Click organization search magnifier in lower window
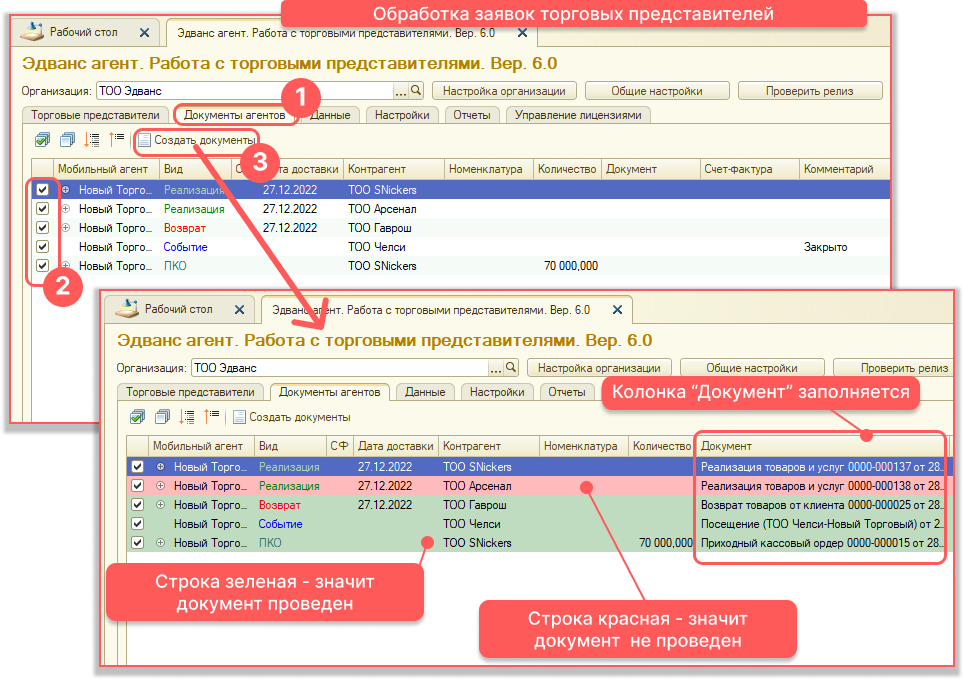This screenshot has height=680, width=964. point(511,367)
